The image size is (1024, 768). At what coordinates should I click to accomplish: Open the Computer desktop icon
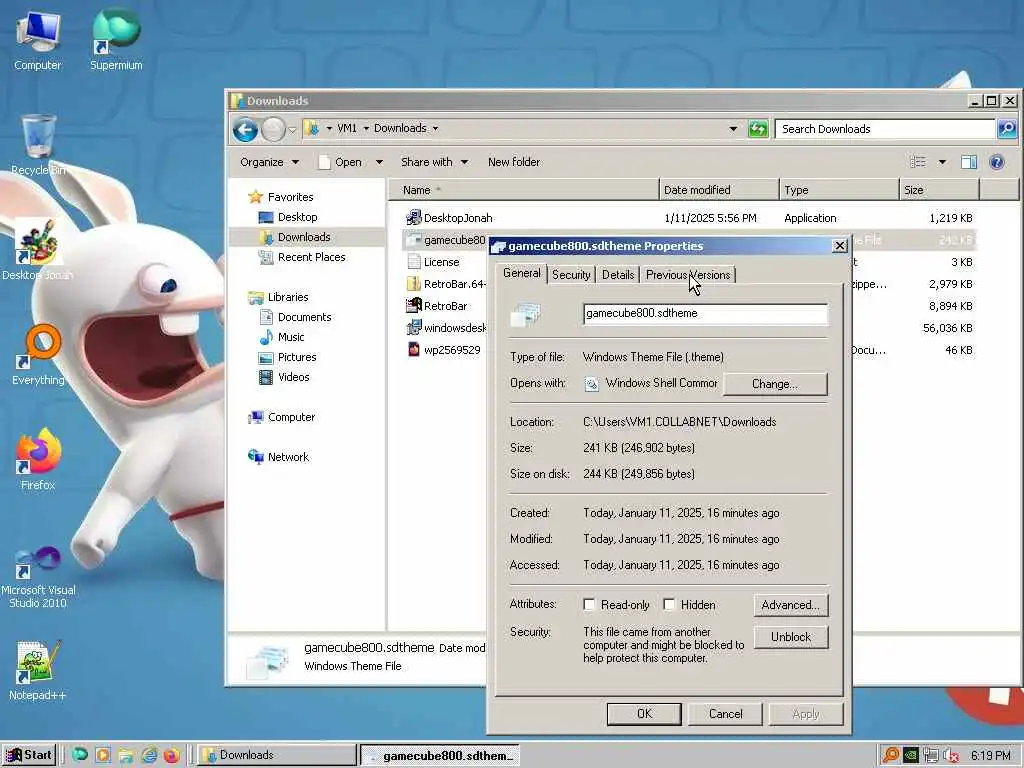(37, 41)
